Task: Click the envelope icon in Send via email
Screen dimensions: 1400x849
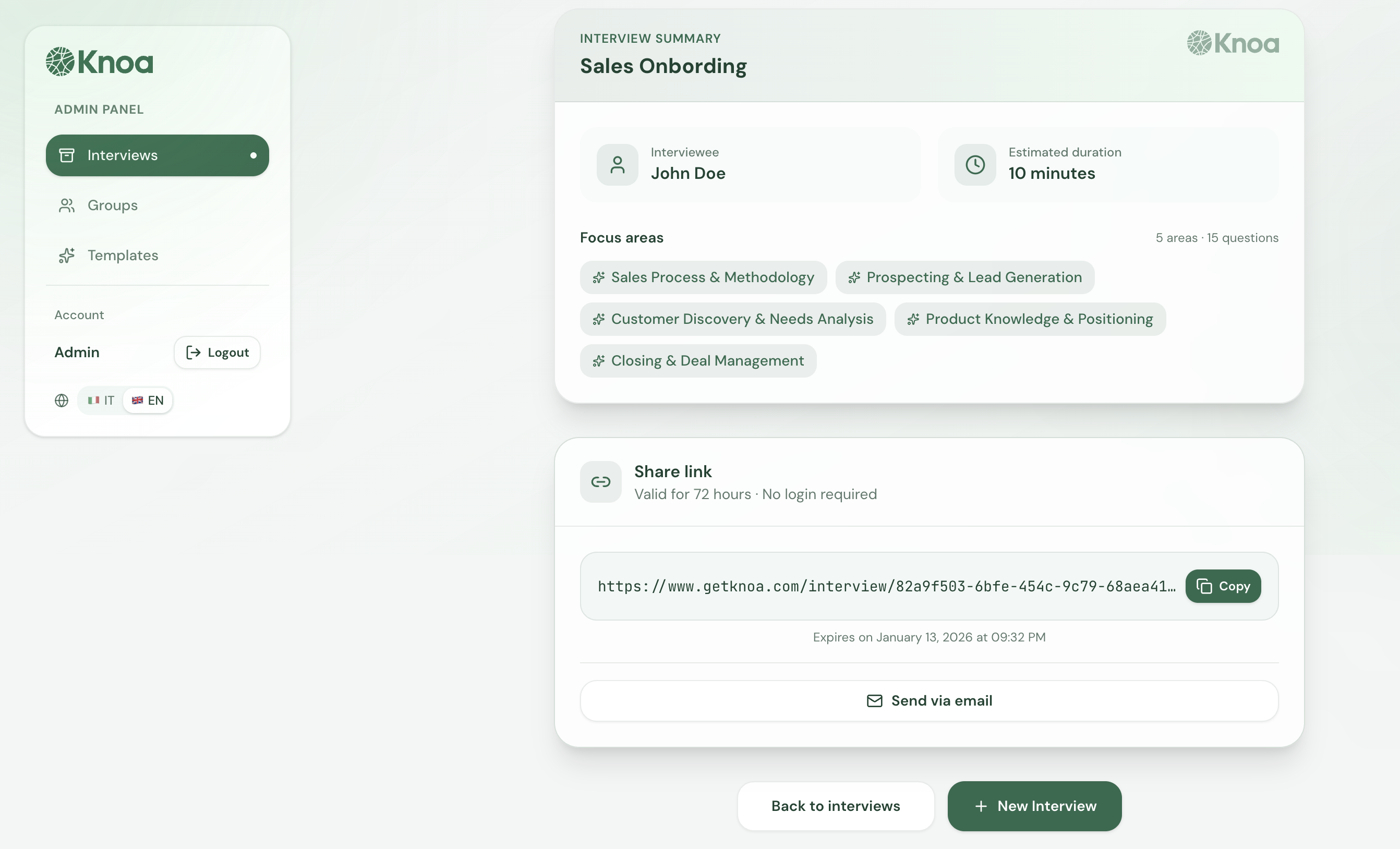Action: (x=874, y=701)
